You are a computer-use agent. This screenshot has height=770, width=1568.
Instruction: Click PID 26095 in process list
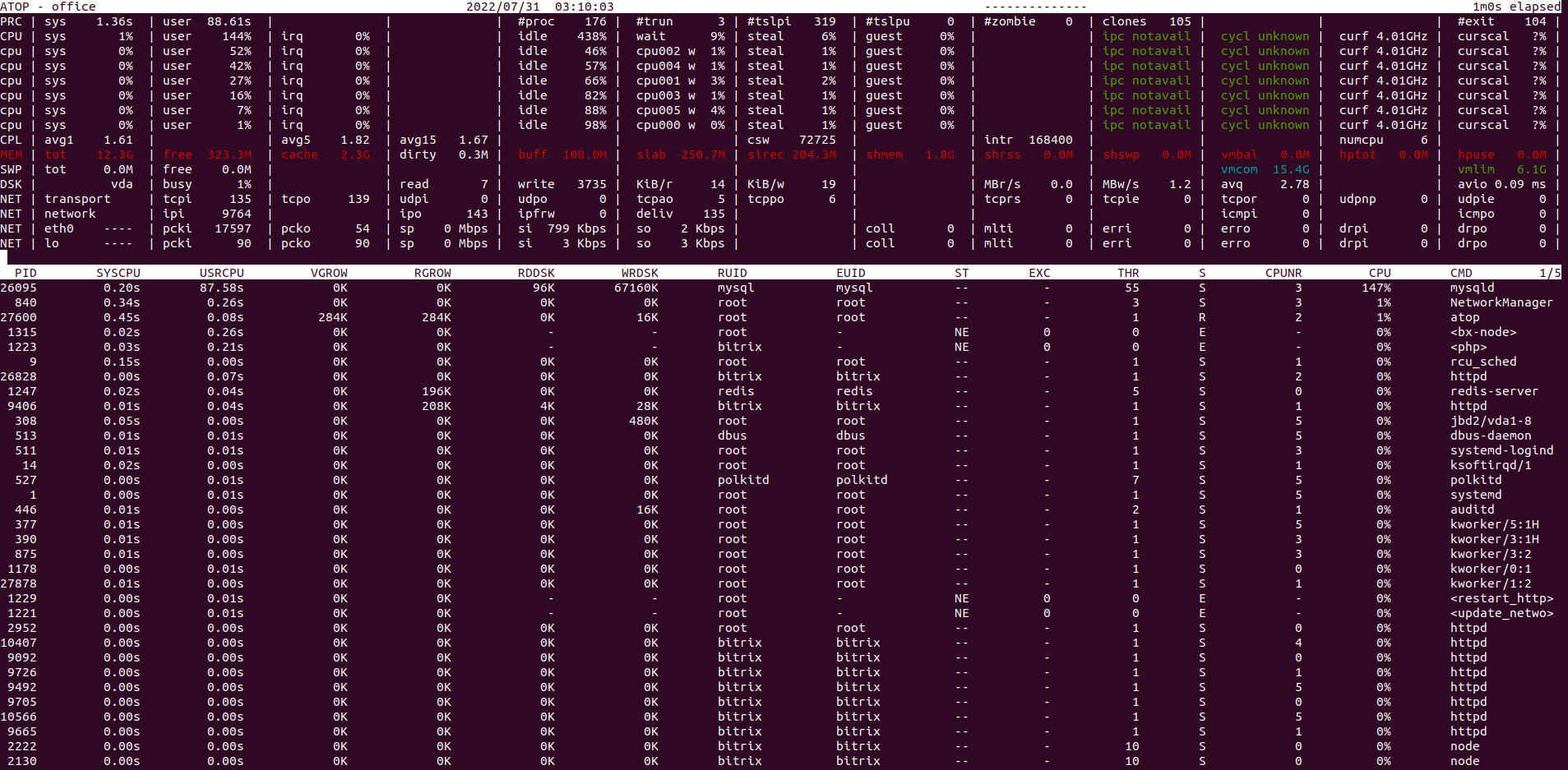tap(18, 288)
